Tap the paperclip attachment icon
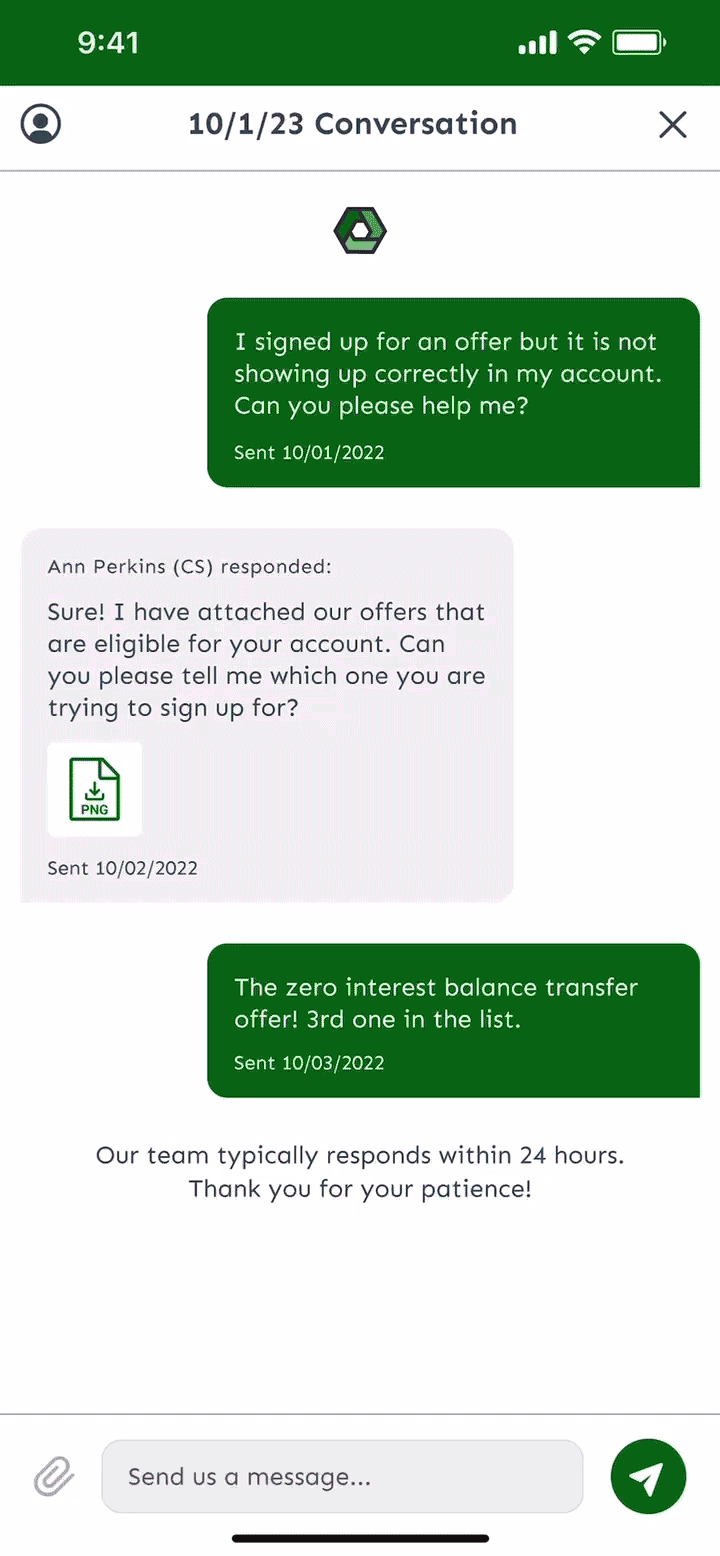The height and width of the screenshot is (1556, 720). click(54, 1476)
